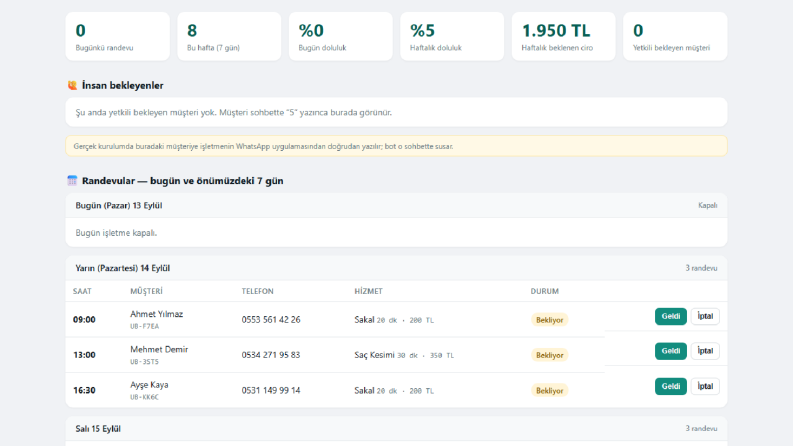Click booking code UB-KK6C
The width and height of the screenshot is (793, 446).
(144, 397)
